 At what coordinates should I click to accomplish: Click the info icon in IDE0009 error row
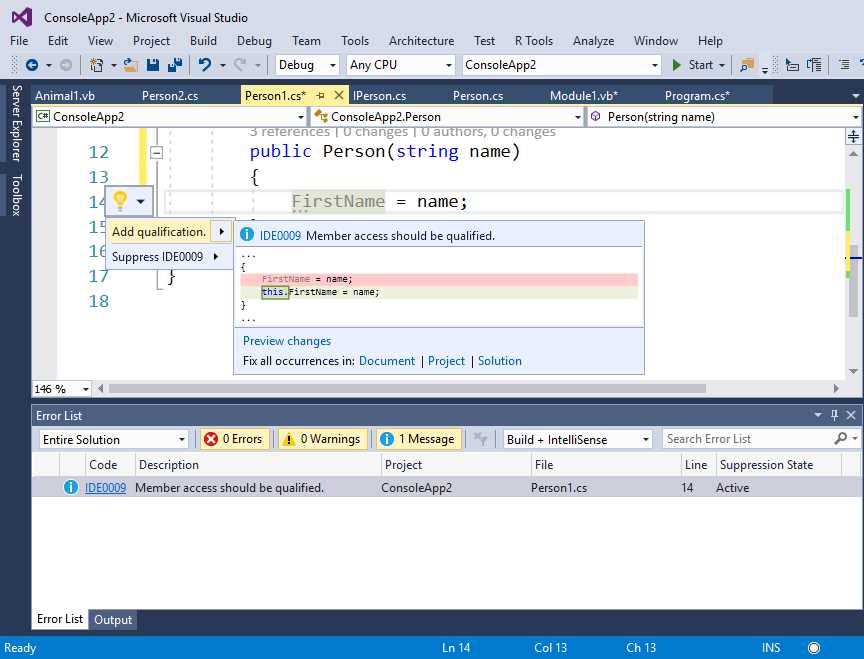(71, 487)
